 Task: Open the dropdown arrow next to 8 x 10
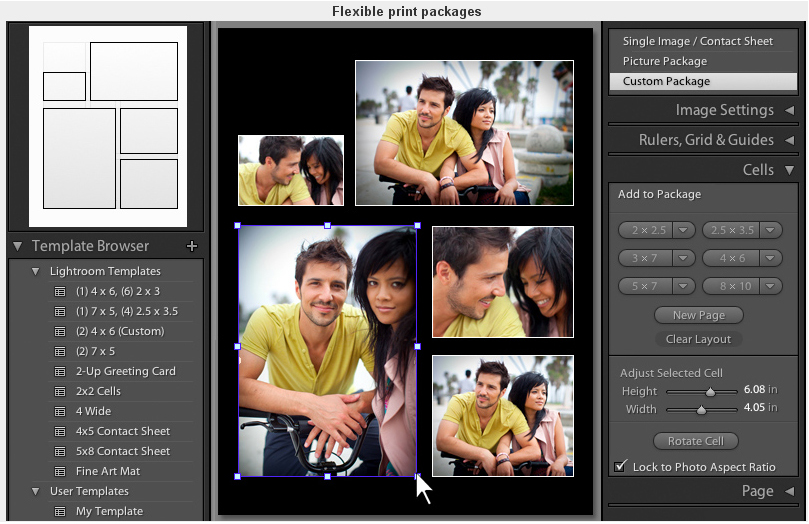tap(770, 286)
